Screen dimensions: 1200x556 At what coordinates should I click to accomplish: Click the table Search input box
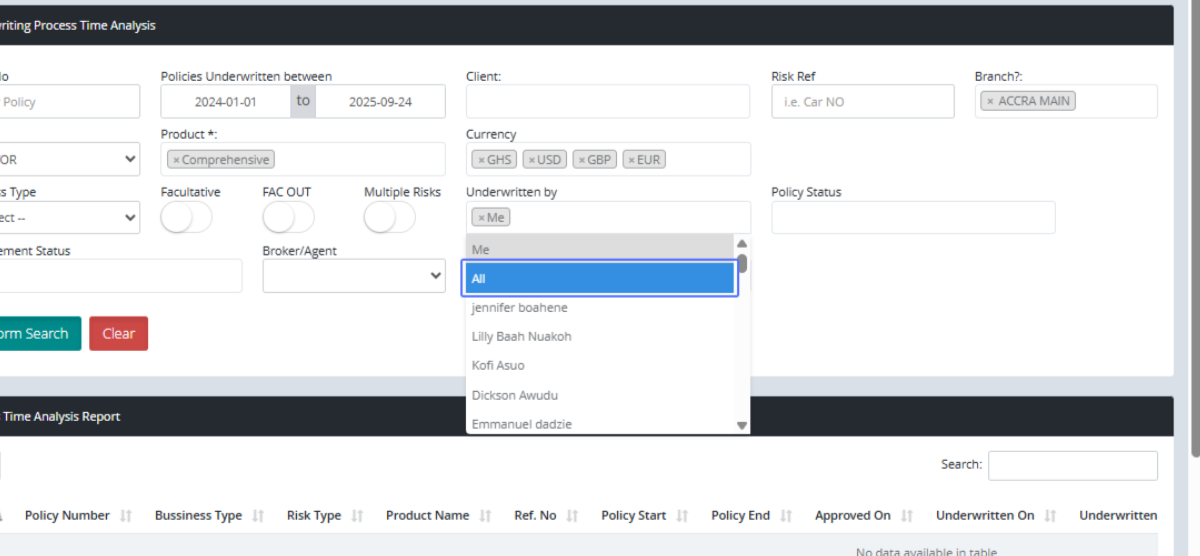pyautogui.click(x=1072, y=465)
